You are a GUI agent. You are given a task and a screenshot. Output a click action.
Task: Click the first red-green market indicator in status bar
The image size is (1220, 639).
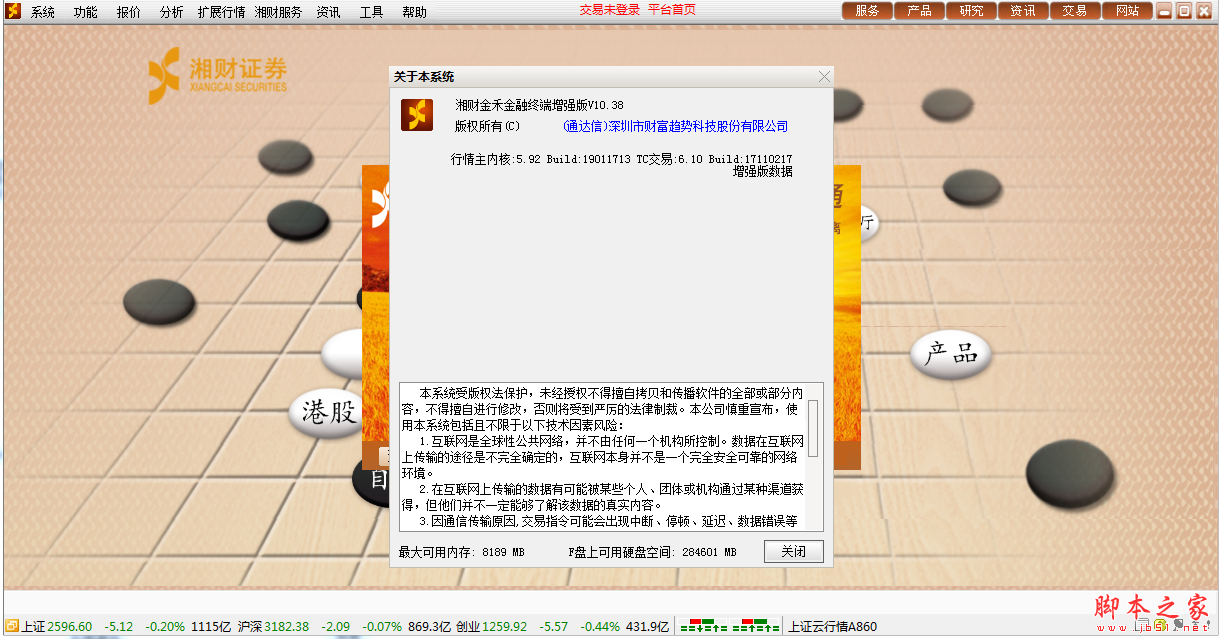pos(704,627)
